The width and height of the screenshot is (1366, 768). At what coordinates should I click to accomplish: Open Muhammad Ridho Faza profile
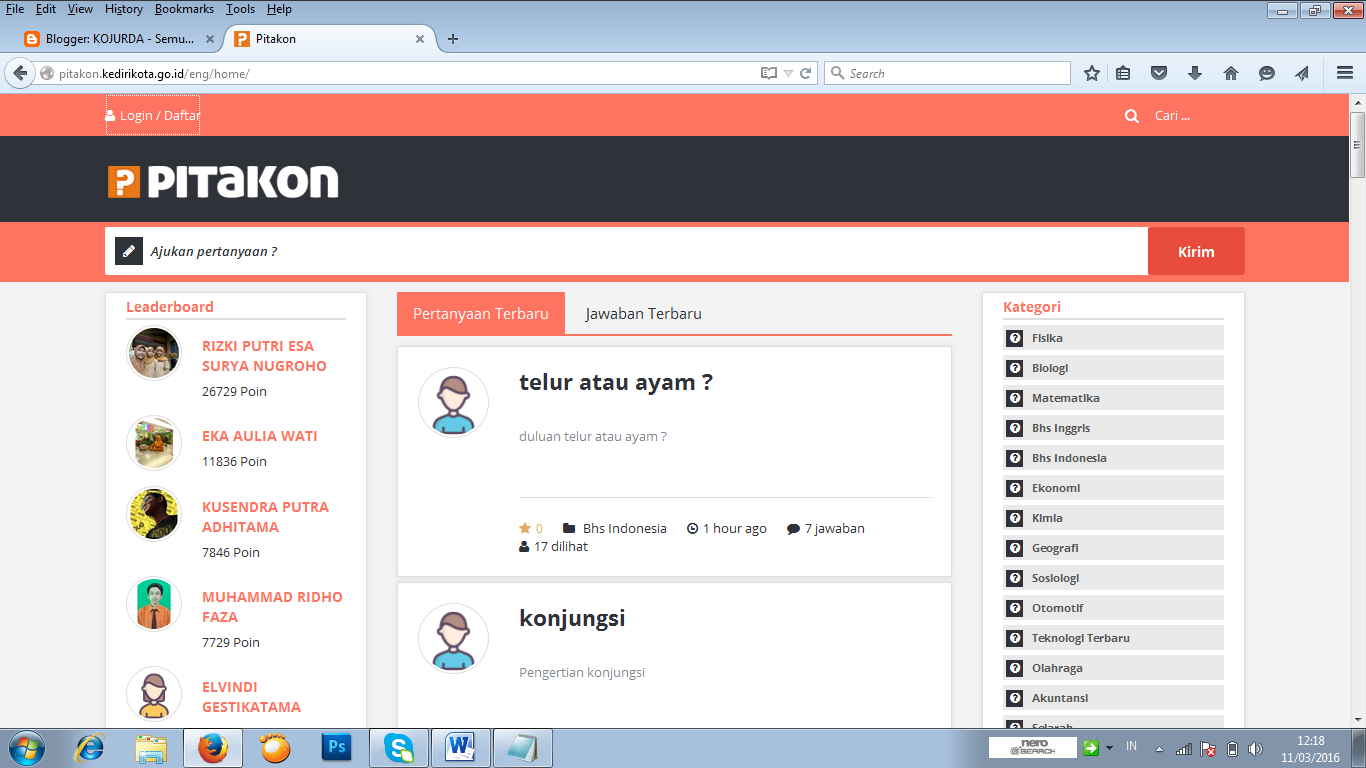(272, 607)
